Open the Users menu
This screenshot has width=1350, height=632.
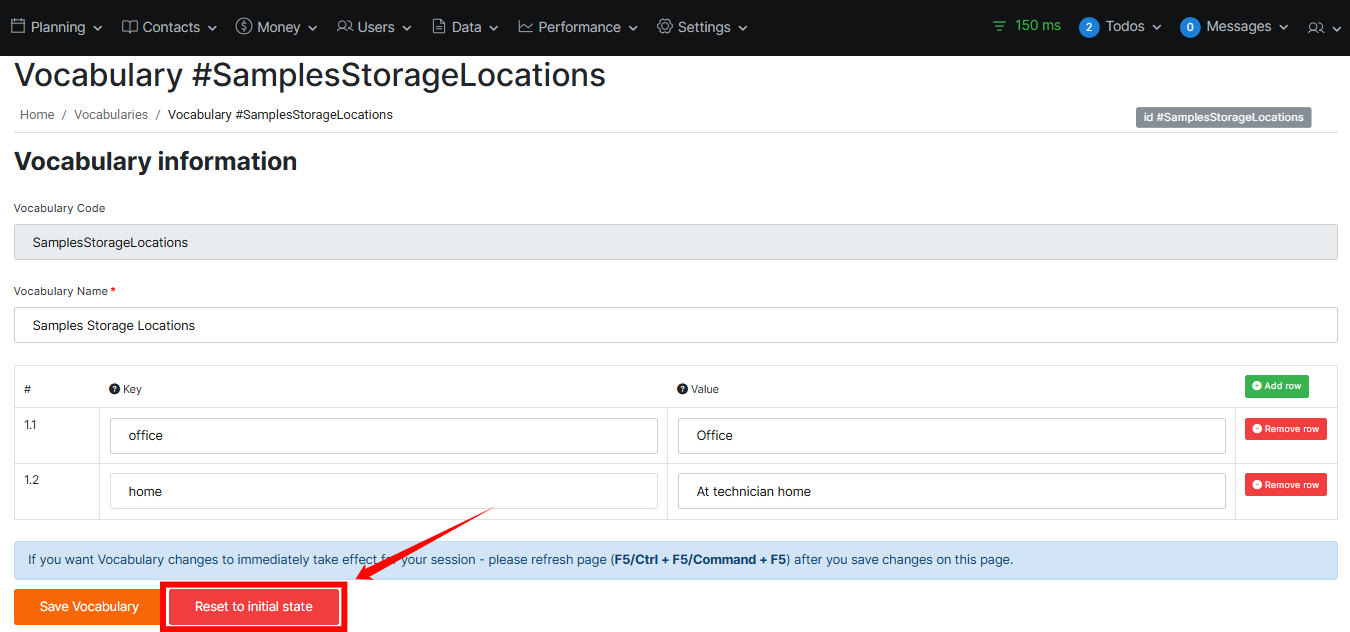[x=375, y=27]
